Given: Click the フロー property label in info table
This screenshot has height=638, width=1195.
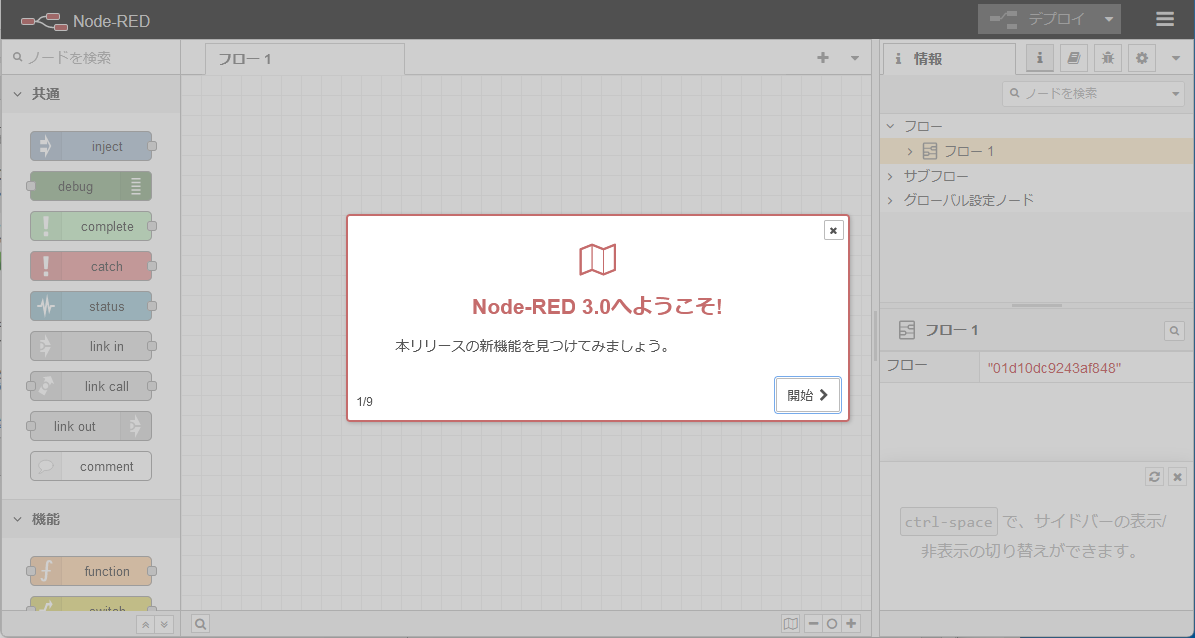Looking at the screenshot, I should [907, 365].
